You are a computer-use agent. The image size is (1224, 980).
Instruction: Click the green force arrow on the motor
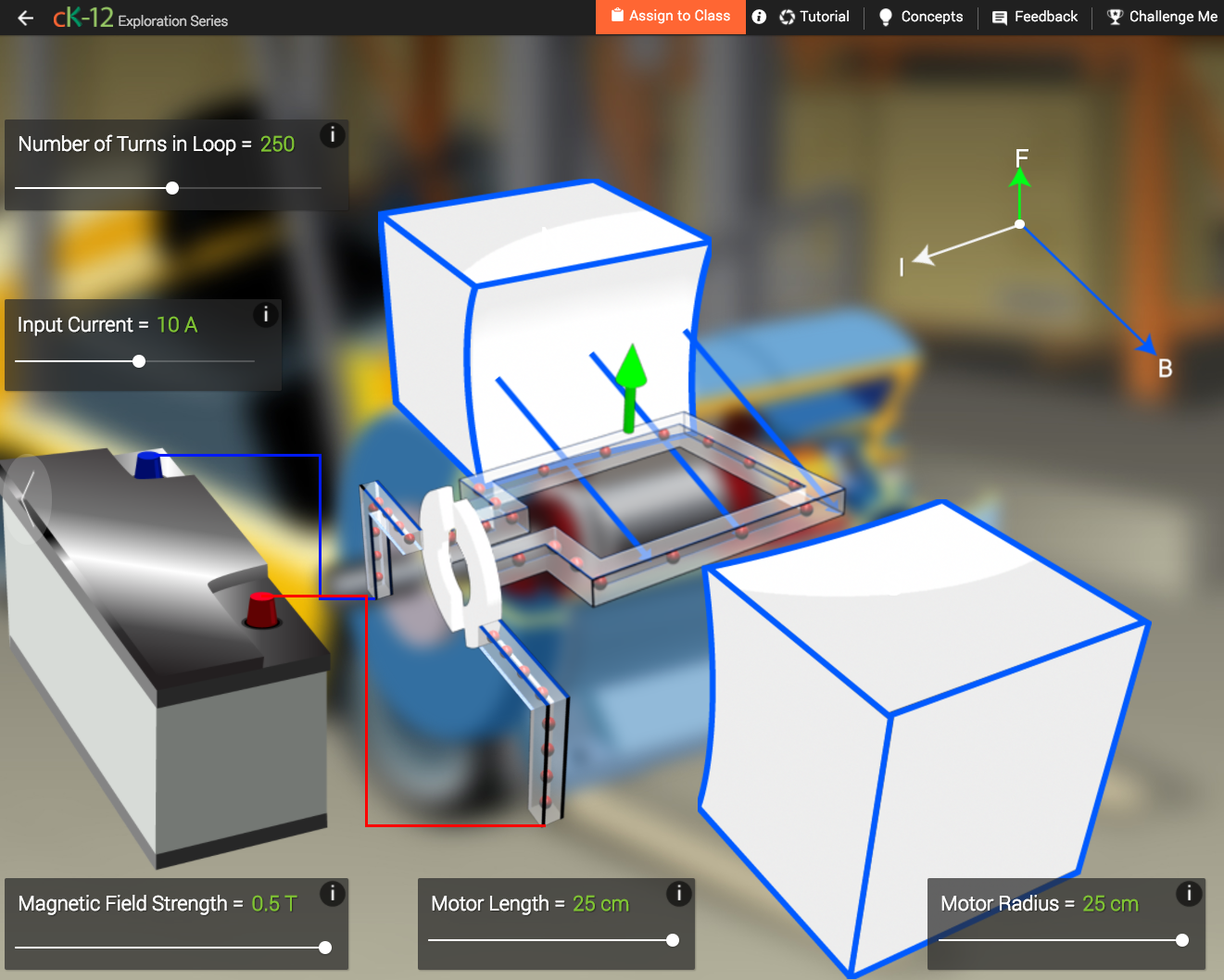coord(631,384)
